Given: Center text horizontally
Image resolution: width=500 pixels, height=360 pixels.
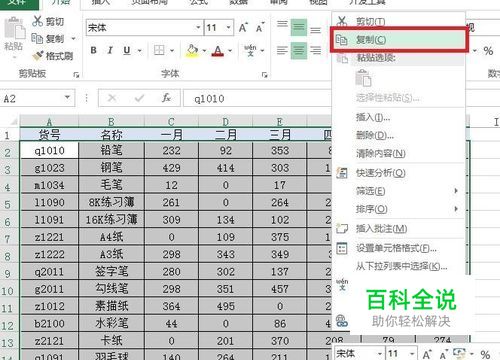Looking at the screenshot, I should (299, 51).
